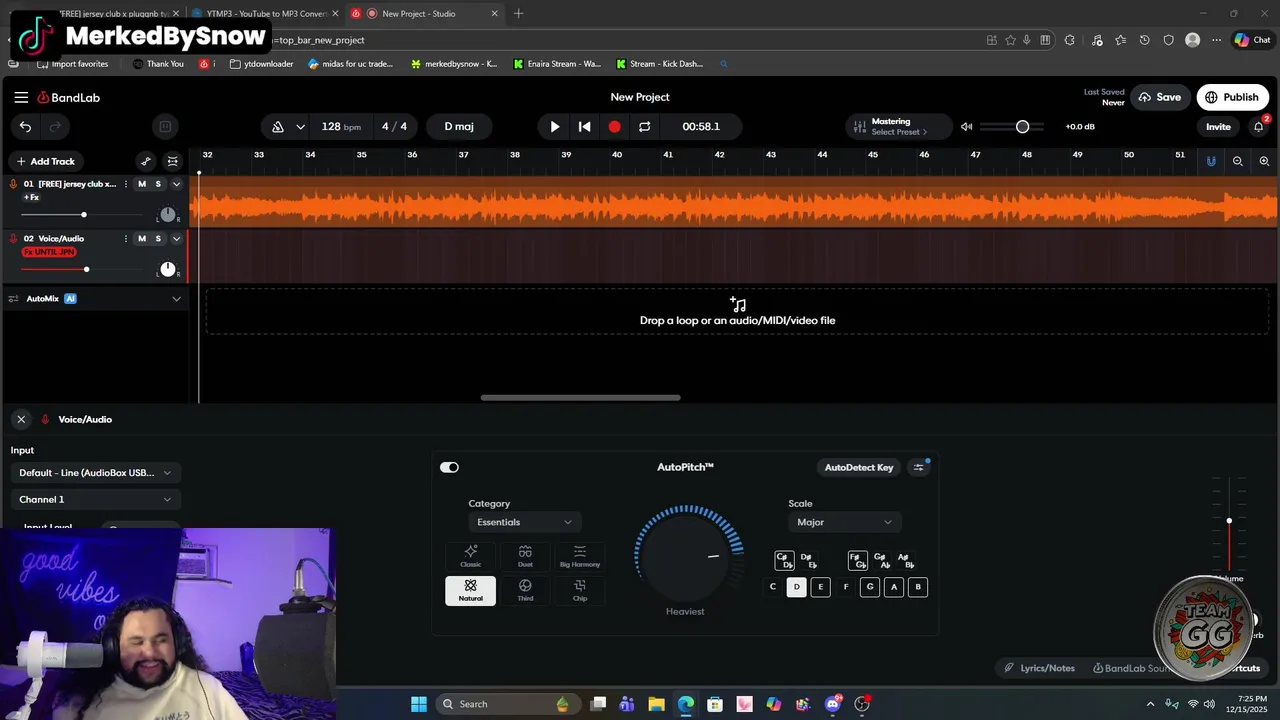
Task: Save the project
Action: pyautogui.click(x=1158, y=97)
